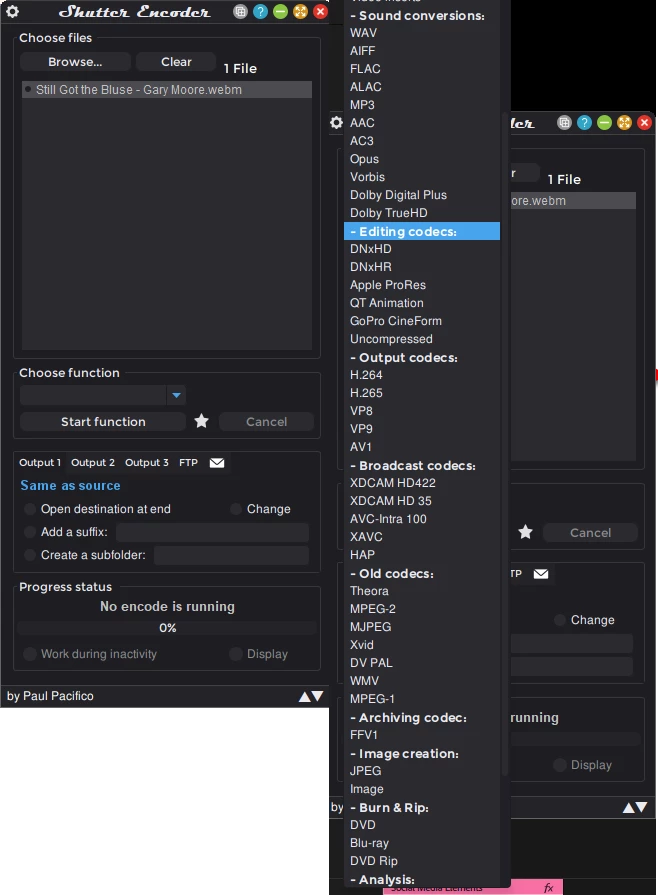Screen dimensions: 658x895
Task: Choose FLAC sound conversion
Action: (x=365, y=69)
